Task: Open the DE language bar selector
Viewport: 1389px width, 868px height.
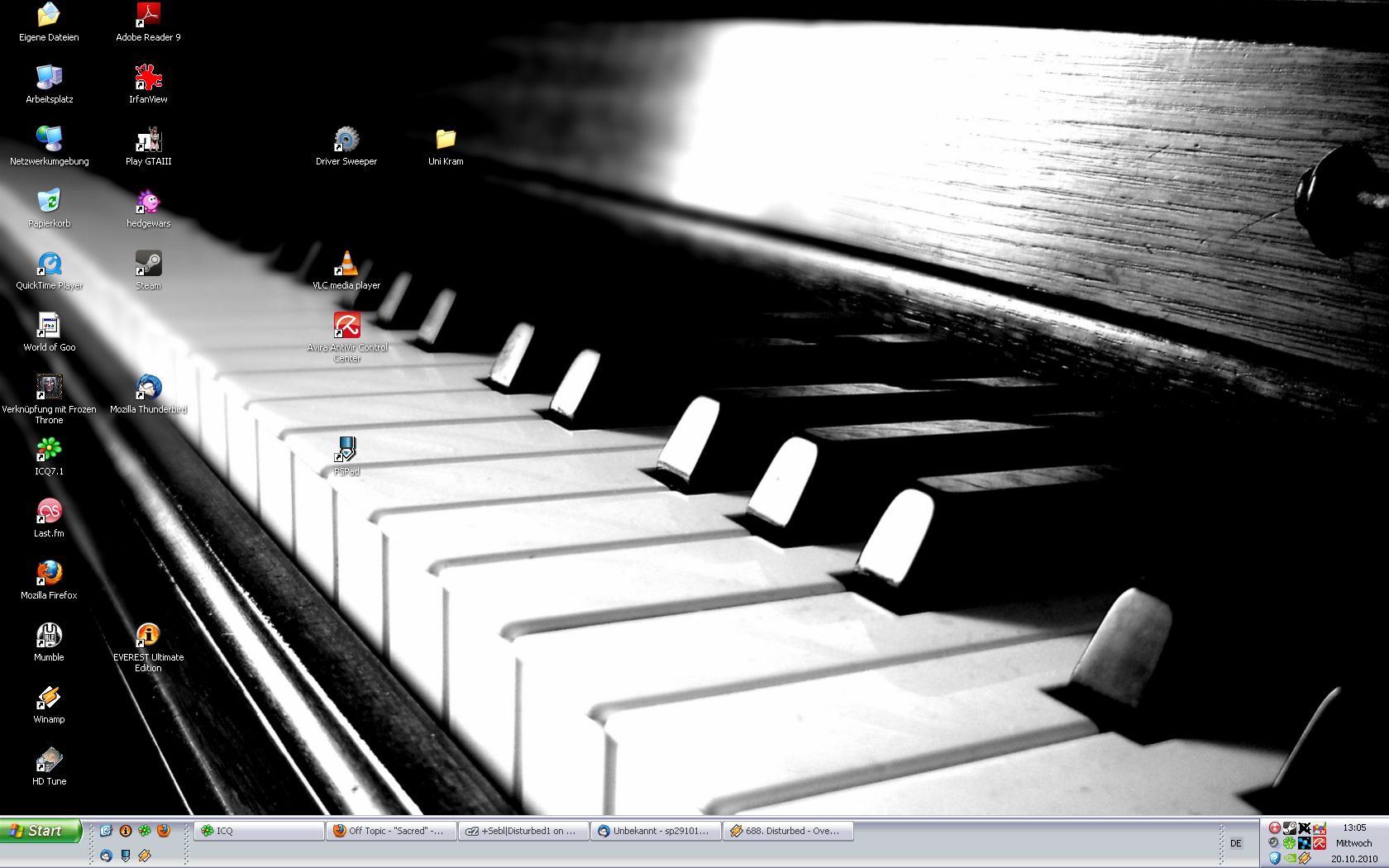Action: (x=1236, y=843)
